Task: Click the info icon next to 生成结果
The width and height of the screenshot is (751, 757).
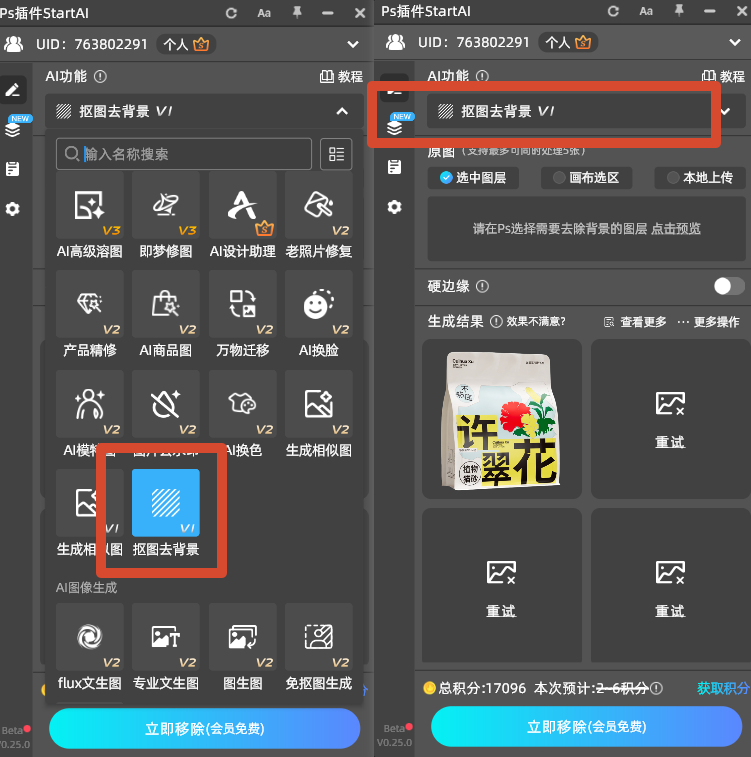Action: point(496,322)
